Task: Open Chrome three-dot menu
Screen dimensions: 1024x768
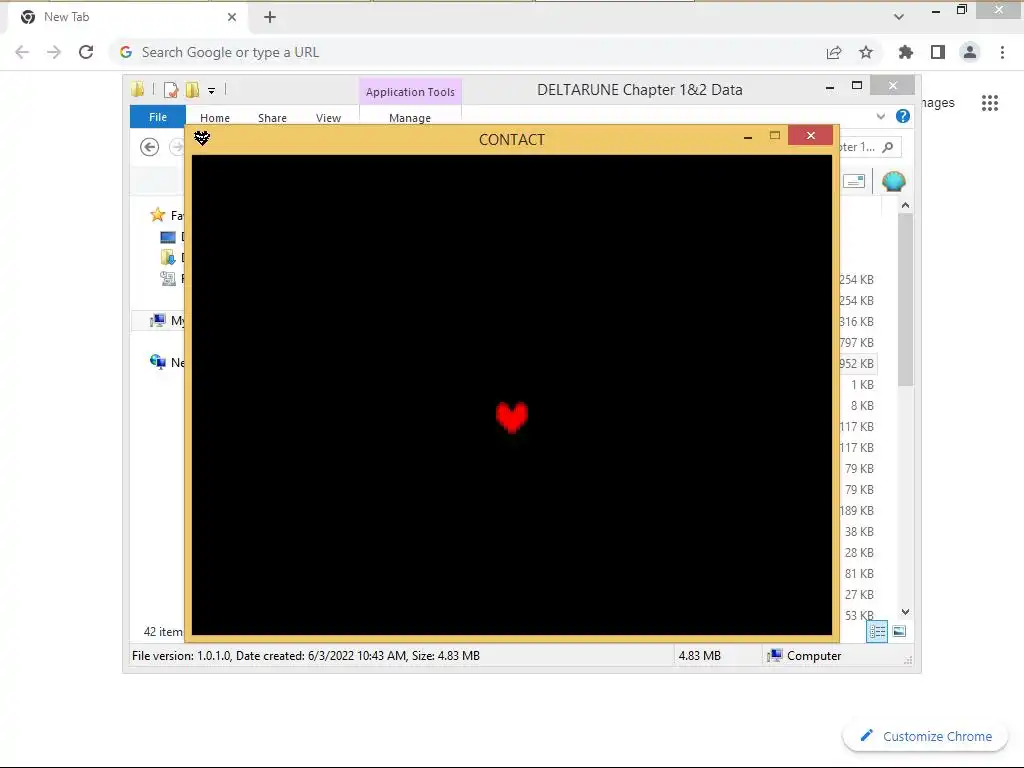Action: (1002, 52)
